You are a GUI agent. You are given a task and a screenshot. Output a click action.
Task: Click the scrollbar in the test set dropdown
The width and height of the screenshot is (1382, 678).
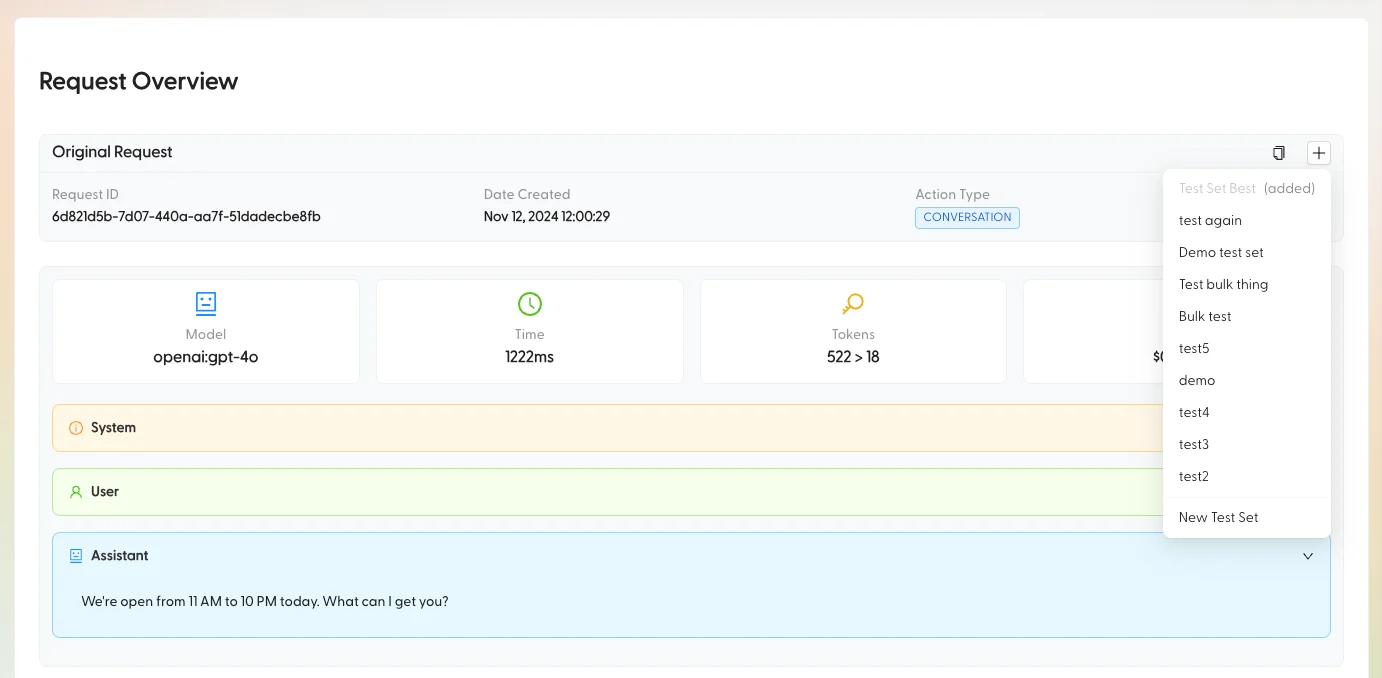(1327, 300)
